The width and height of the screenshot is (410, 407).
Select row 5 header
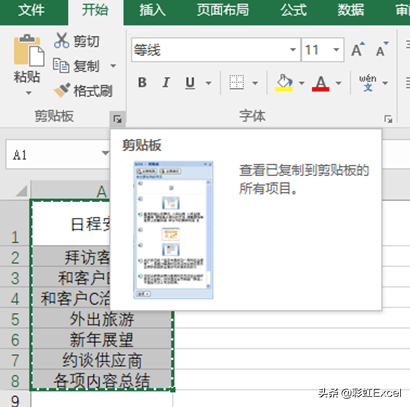tap(15, 319)
